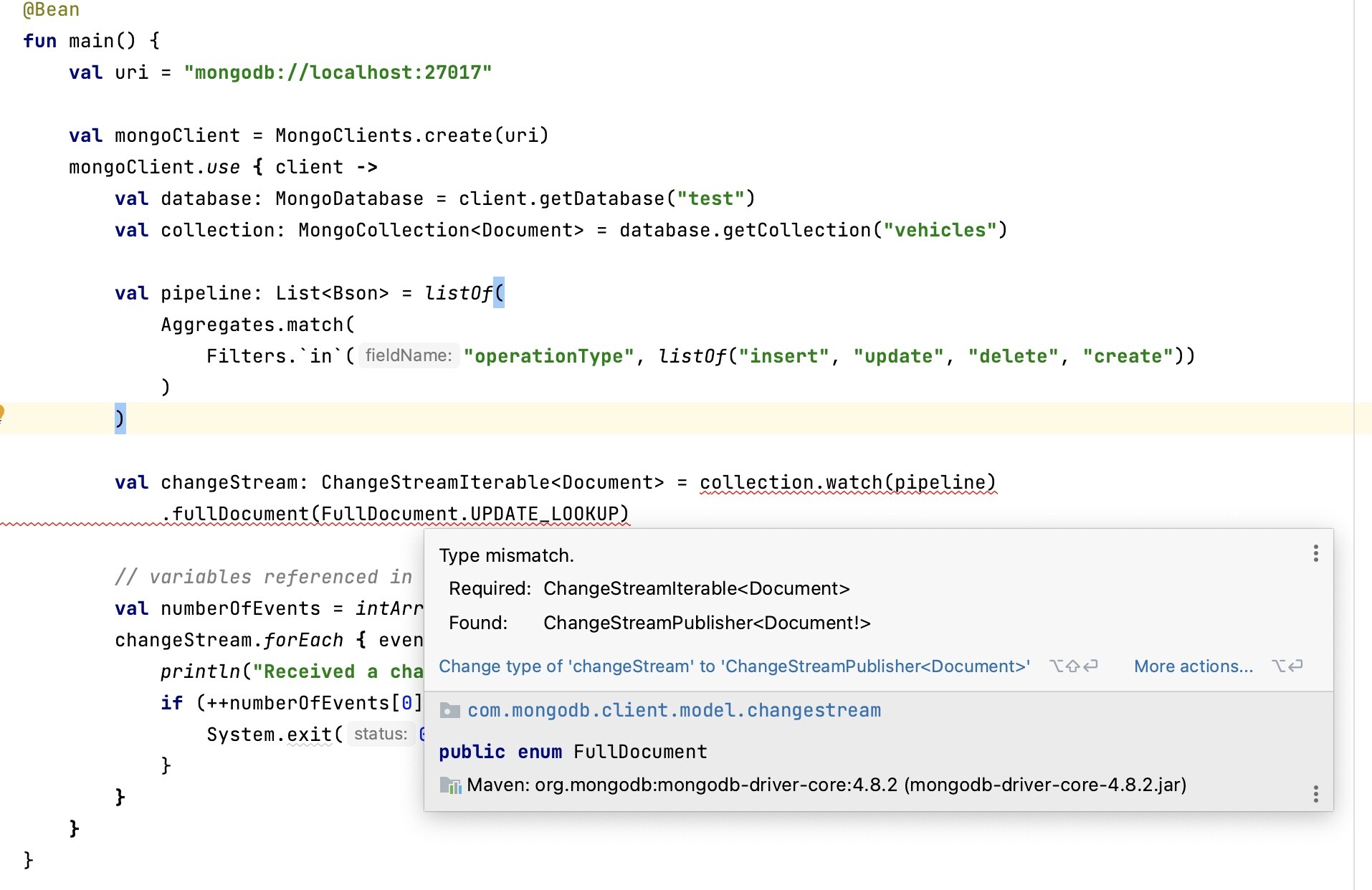Click the Maven library icon in the popup

[450, 785]
